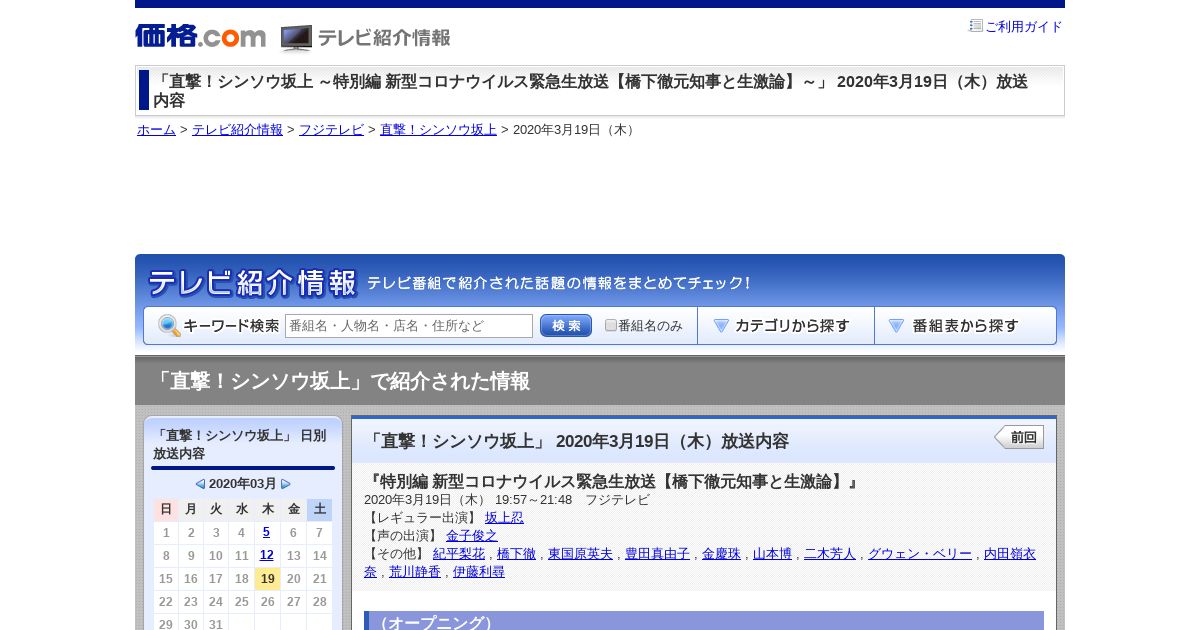Open performer link 東国原英夫
1200x630 pixels.
point(580,554)
